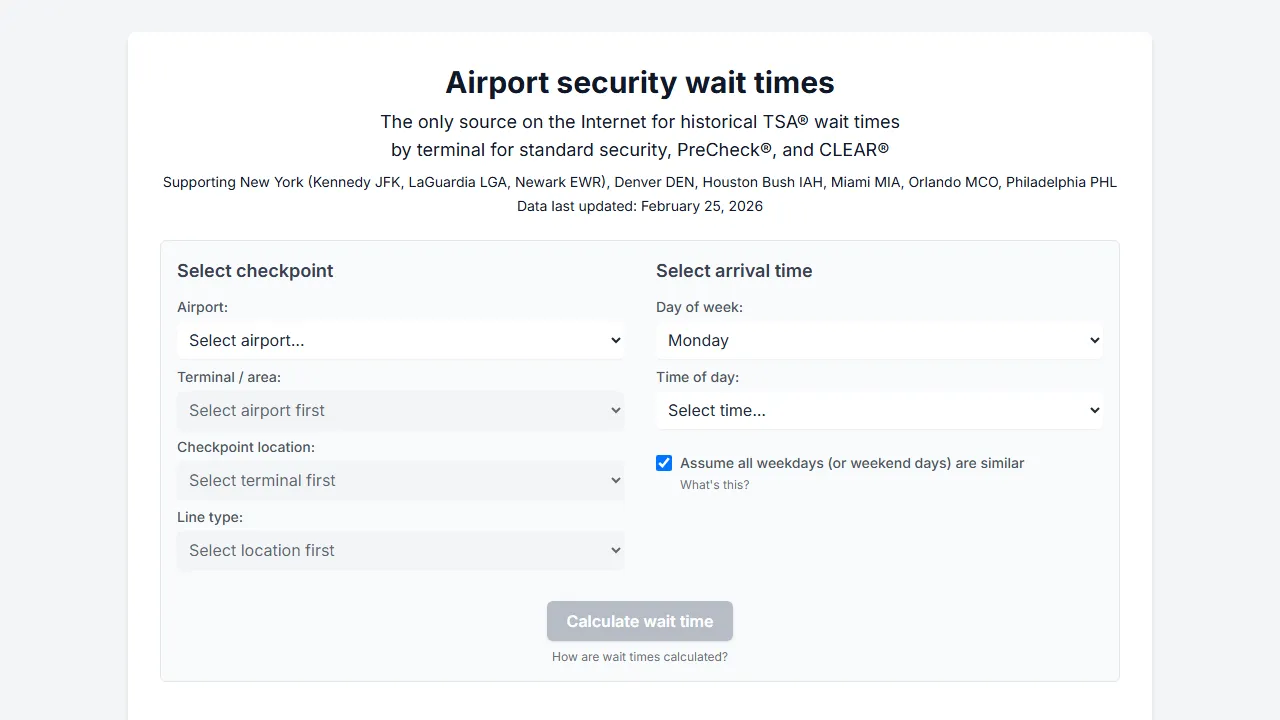Viewport: 1280px width, 720px height.
Task: Click the chevron icon on the Terminal dropdown
Action: (x=614, y=410)
